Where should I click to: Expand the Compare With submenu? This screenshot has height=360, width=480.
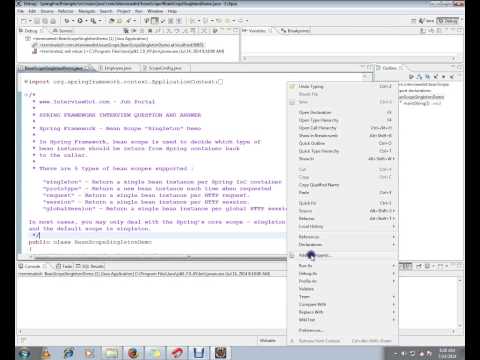(x=343, y=304)
